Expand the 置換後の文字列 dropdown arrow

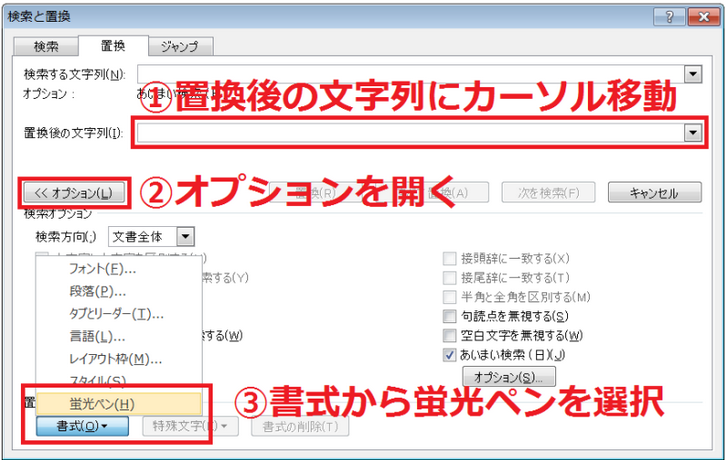point(691,133)
